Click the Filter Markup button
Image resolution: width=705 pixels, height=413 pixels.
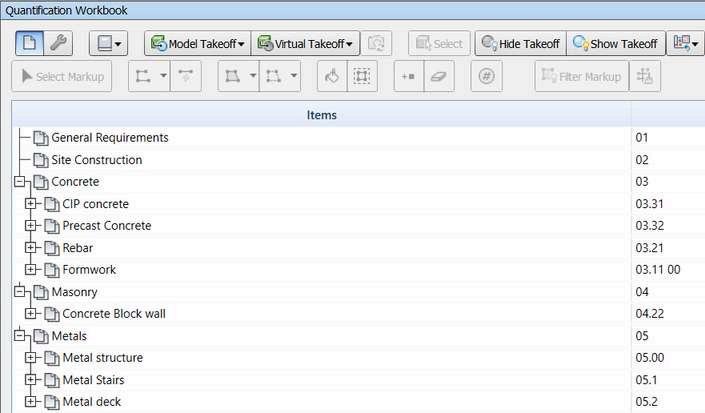point(581,76)
